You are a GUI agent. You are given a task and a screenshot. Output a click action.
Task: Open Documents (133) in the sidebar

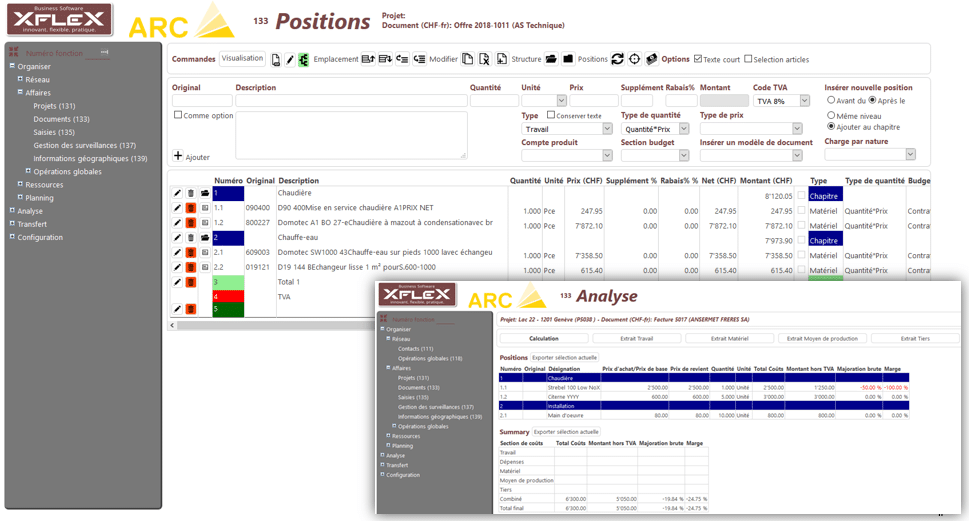pos(61,119)
